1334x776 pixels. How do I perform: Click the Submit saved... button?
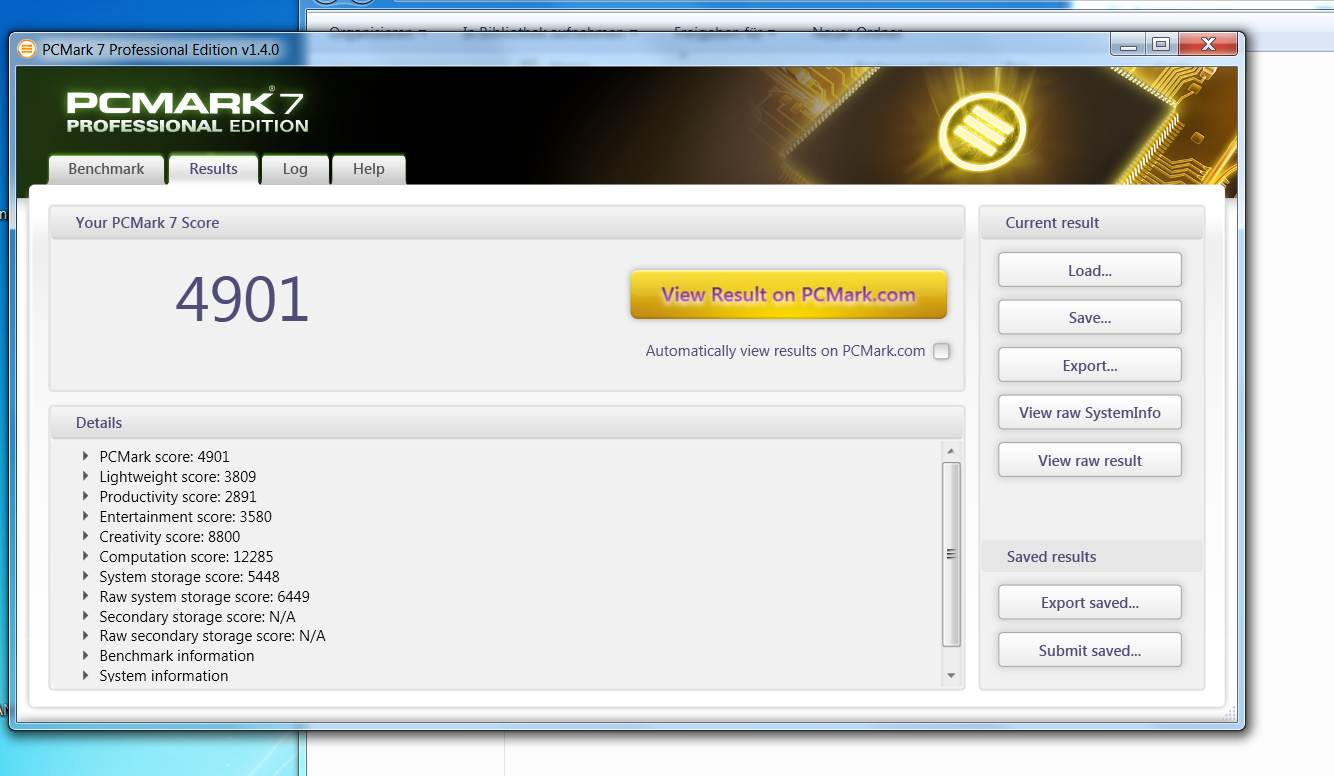(x=1090, y=650)
